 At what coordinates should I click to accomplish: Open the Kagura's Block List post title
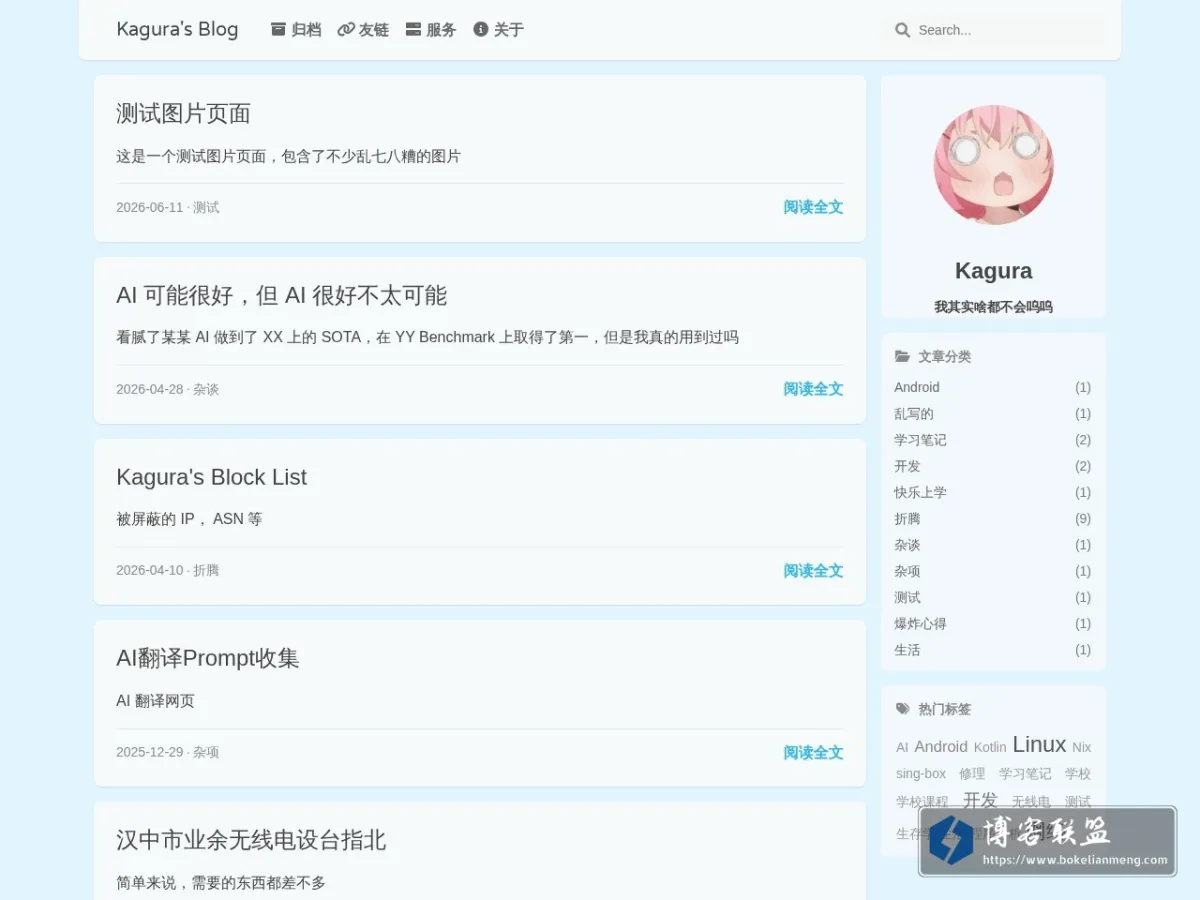(x=211, y=477)
